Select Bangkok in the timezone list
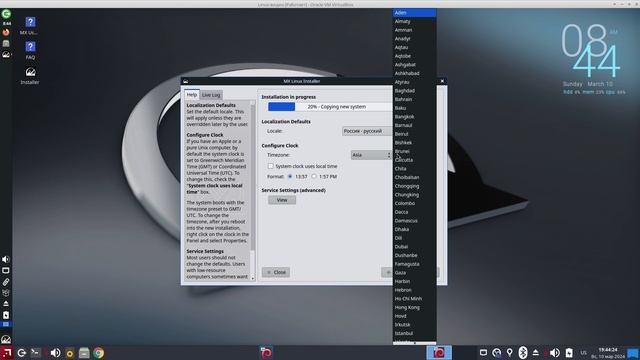The width and height of the screenshot is (640, 360). tap(414, 117)
